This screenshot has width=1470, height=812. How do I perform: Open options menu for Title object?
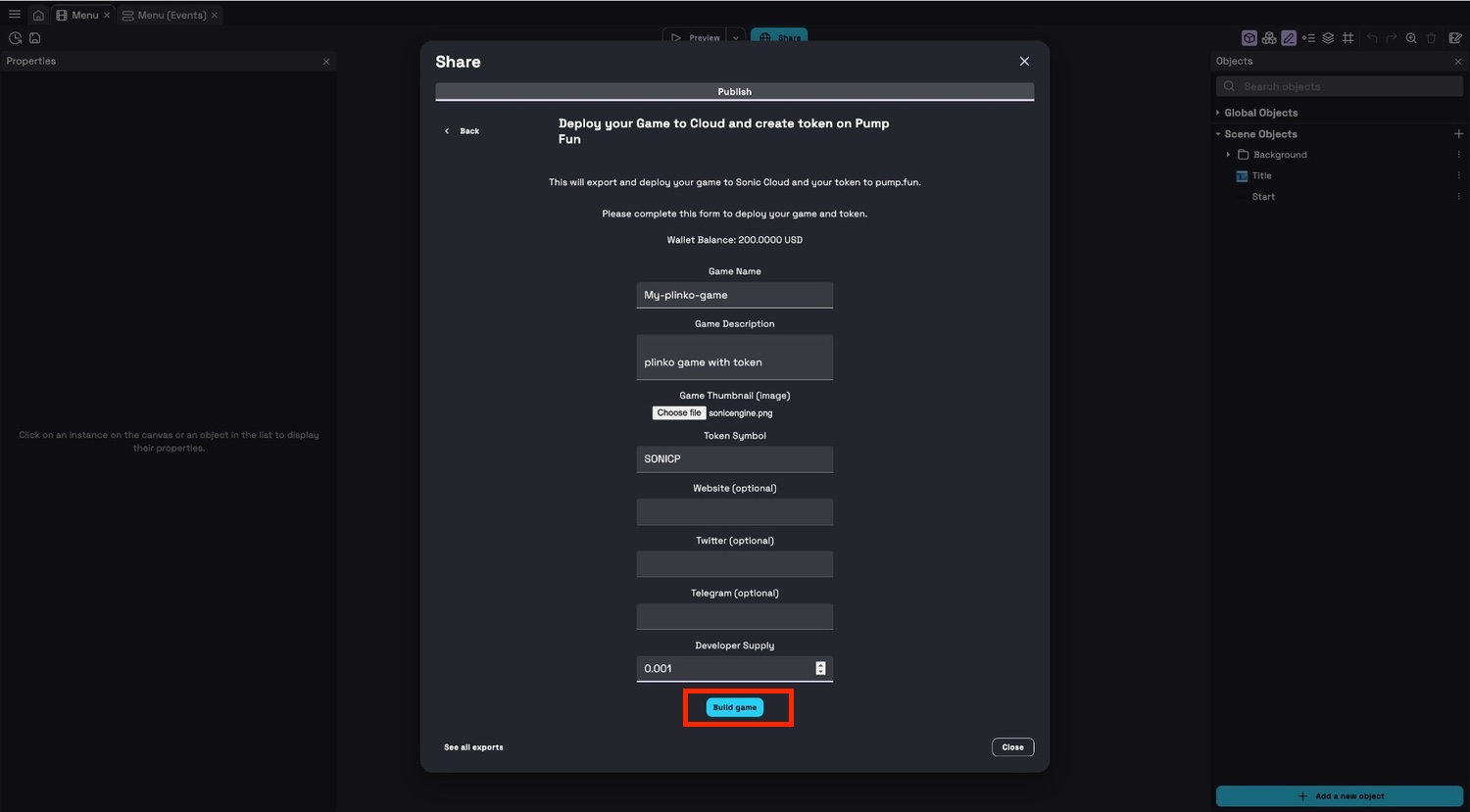(x=1458, y=176)
